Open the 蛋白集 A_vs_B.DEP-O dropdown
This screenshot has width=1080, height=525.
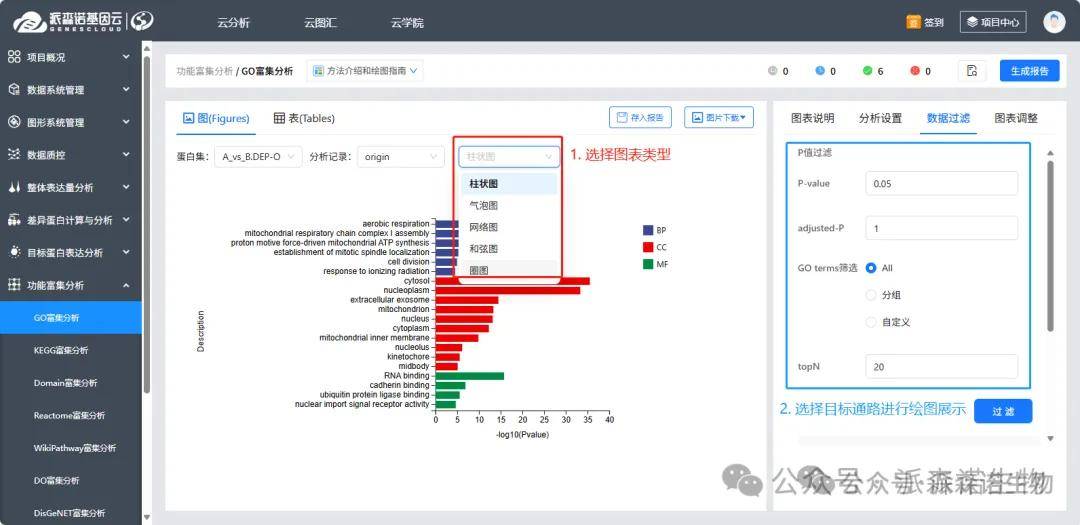coord(260,157)
